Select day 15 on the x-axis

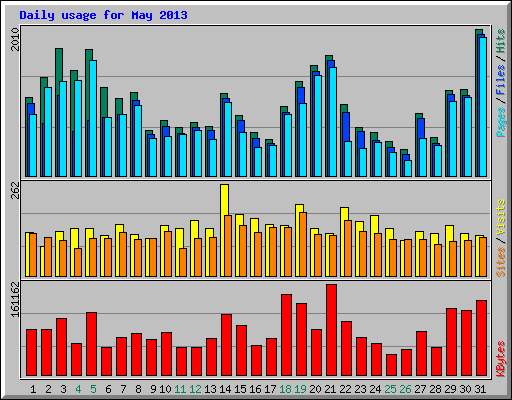240,389
